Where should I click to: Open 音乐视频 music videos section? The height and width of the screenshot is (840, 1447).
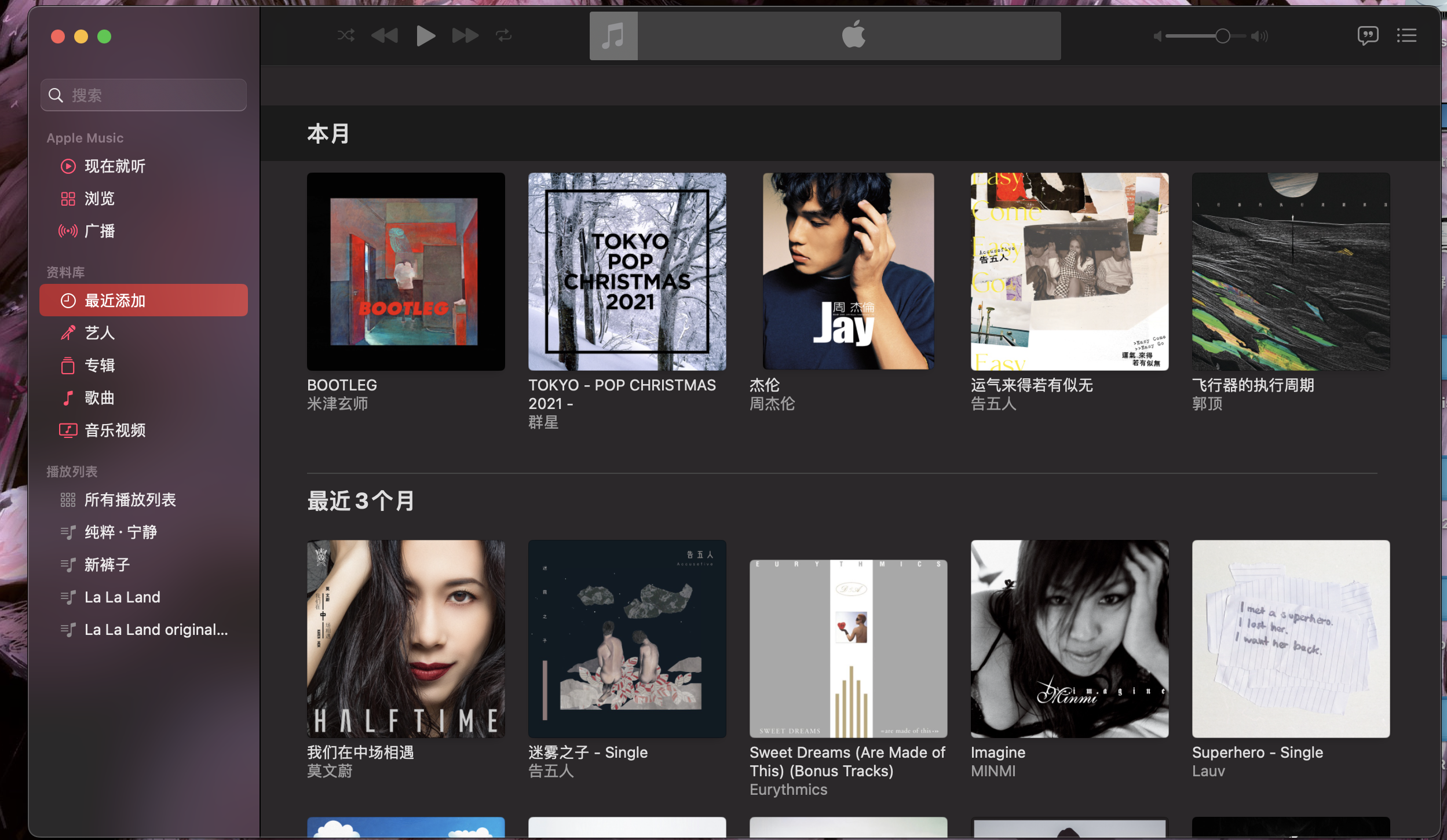point(115,430)
